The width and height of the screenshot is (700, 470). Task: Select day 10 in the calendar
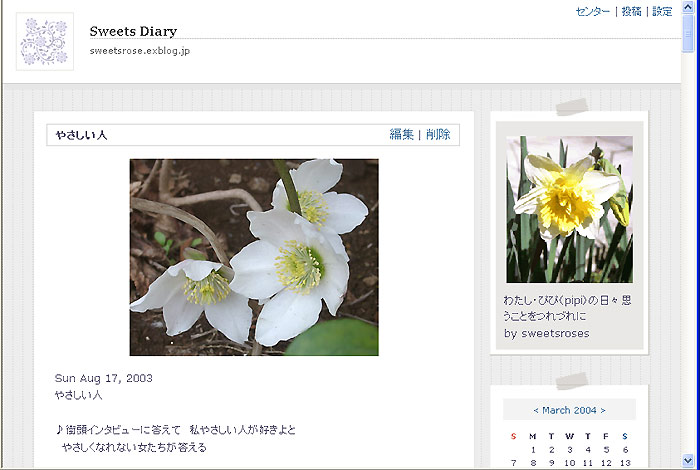(569, 463)
